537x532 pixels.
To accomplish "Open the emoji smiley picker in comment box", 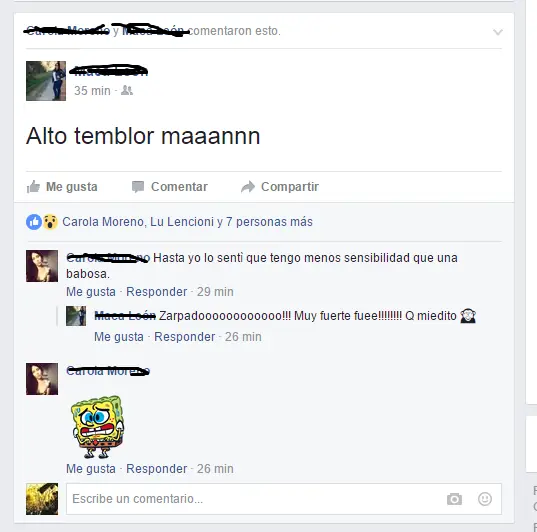I will coord(485,499).
